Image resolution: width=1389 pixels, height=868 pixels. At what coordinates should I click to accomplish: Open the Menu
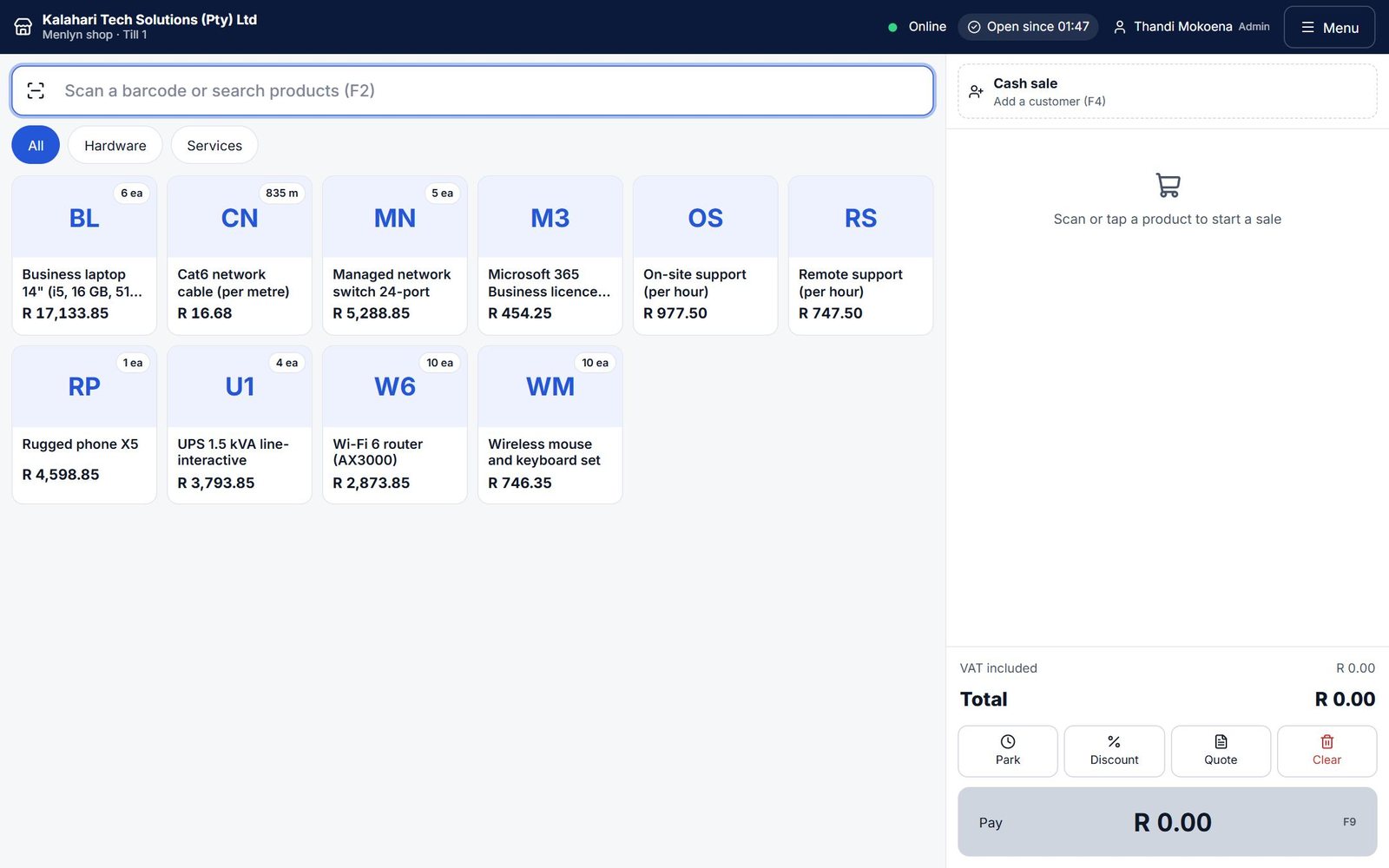click(x=1329, y=27)
